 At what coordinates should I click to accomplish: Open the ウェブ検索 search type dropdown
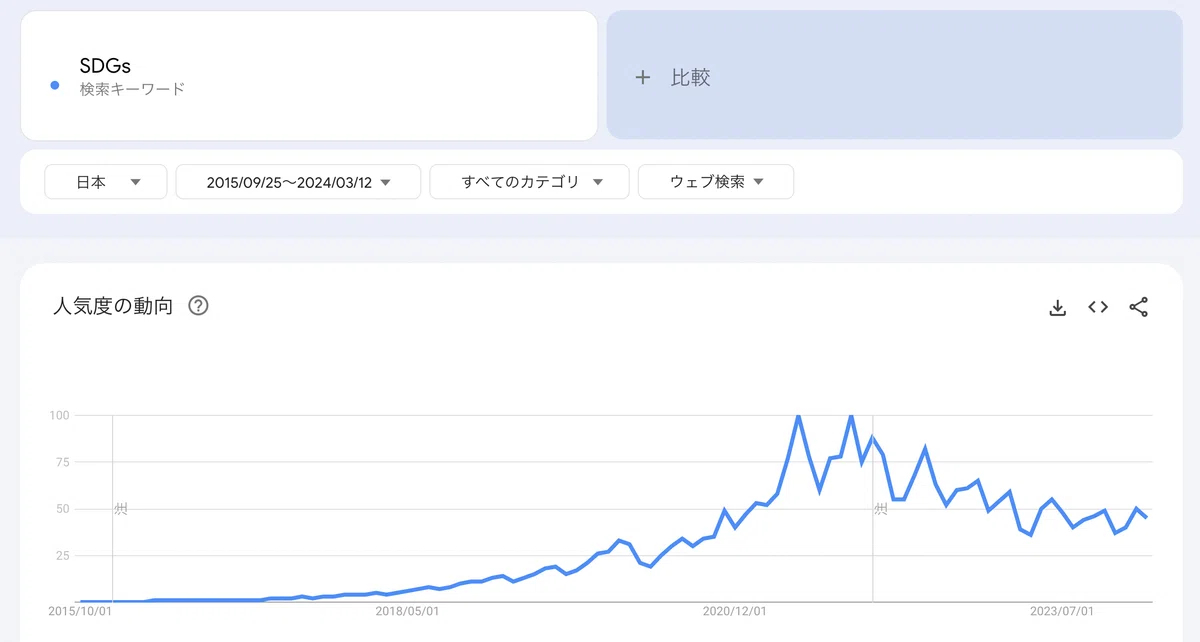tap(716, 182)
